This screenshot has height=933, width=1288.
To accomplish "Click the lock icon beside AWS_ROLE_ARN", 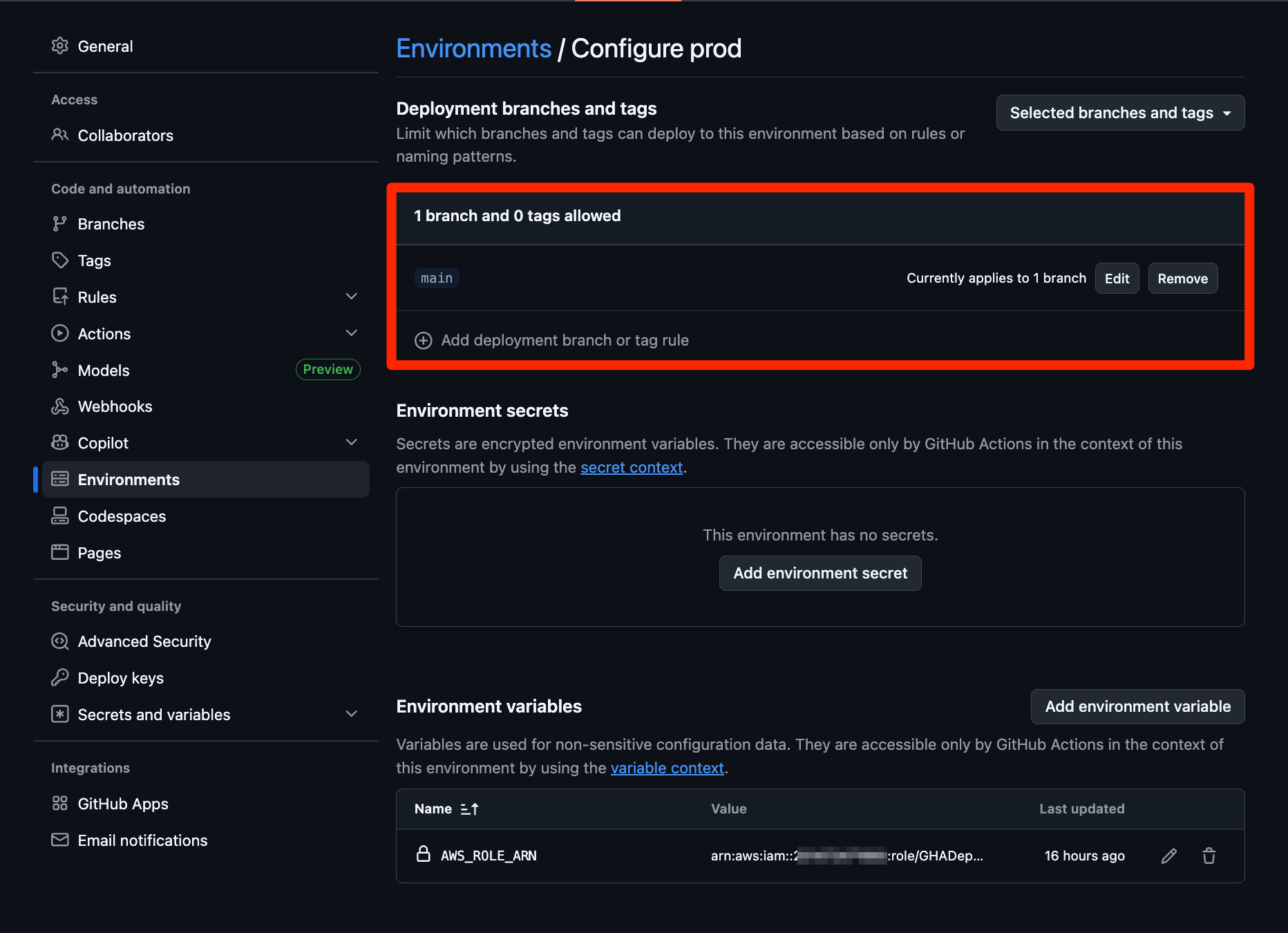I will 424,854.
